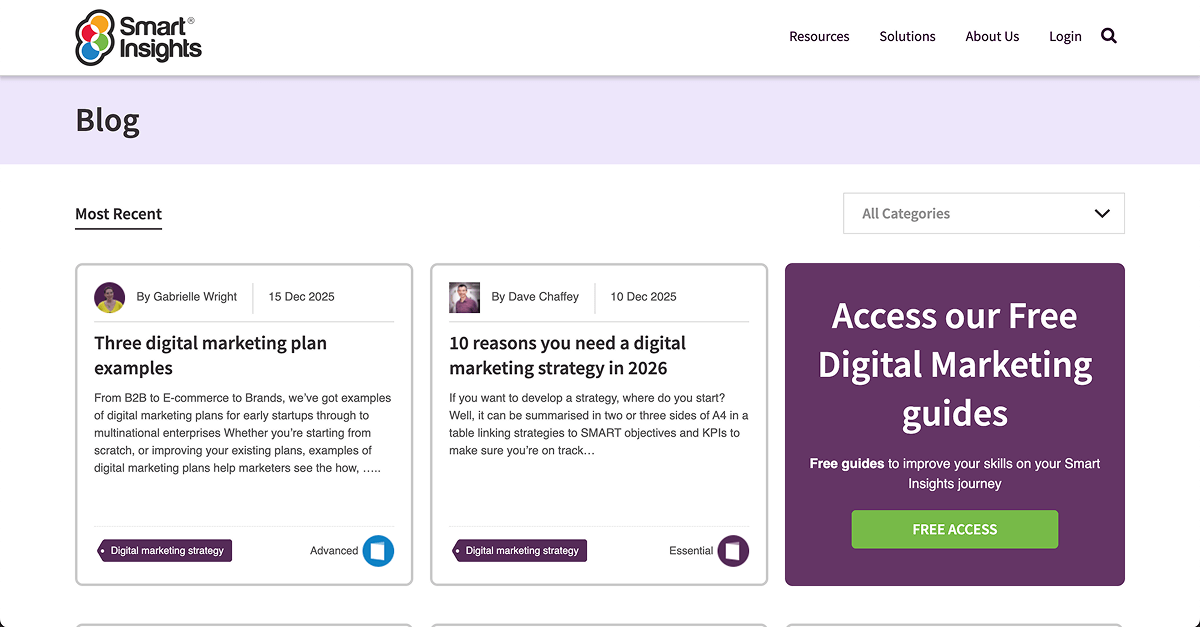Go to About Us in navigation
The height and width of the screenshot is (627, 1200).
tap(992, 36)
